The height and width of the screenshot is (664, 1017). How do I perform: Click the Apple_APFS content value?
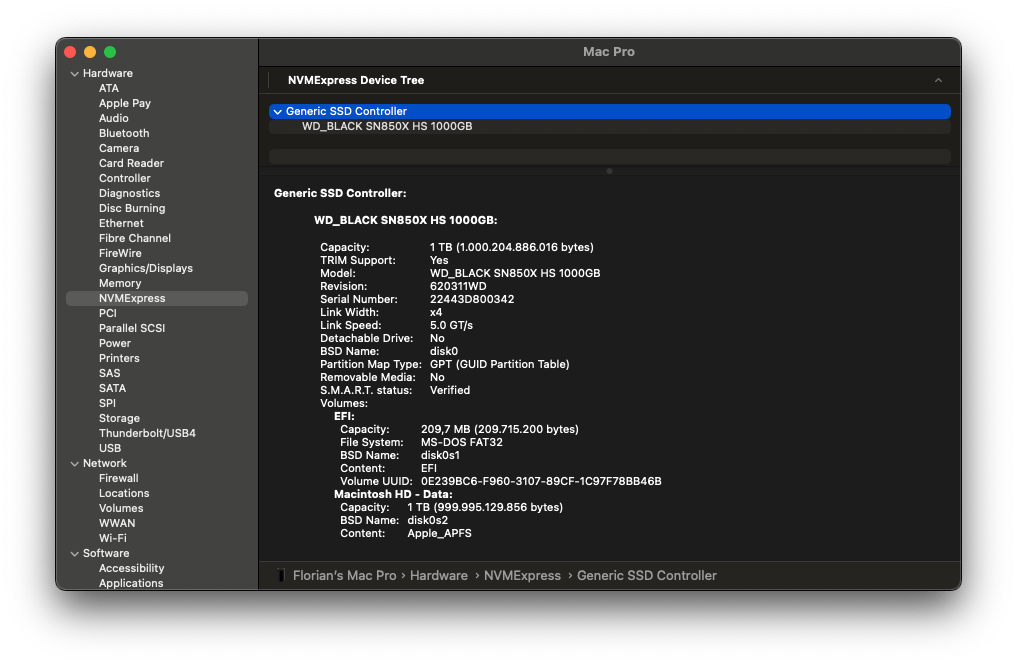click(439, 534)
